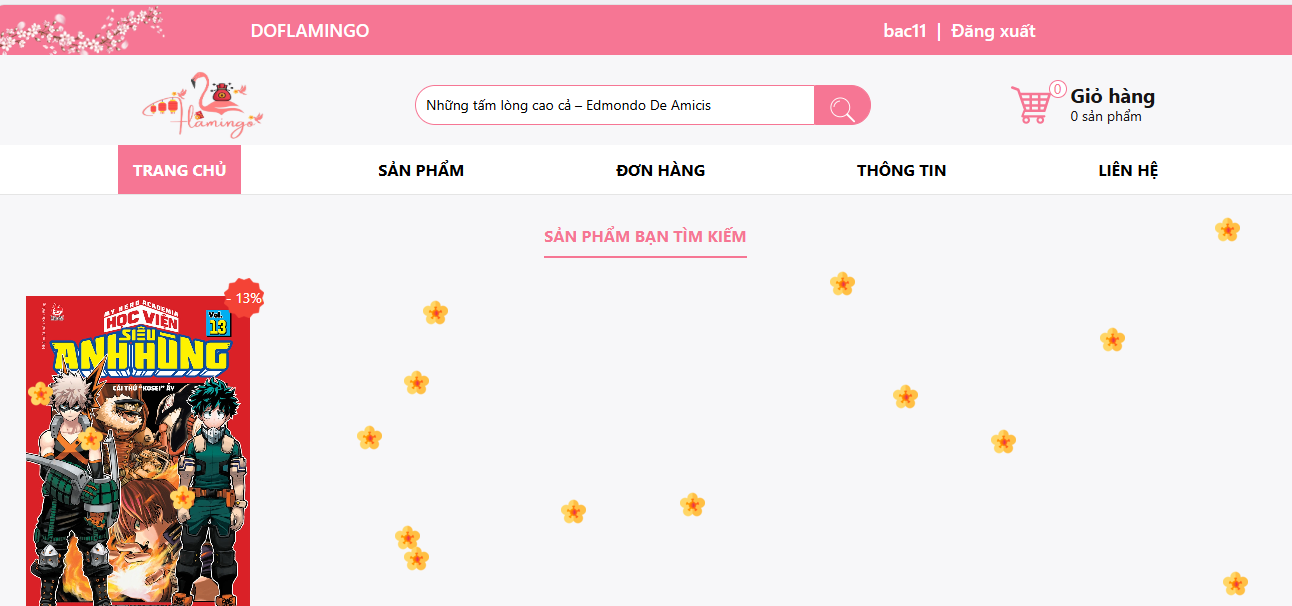The height and width of the screenshot is (606, 1292).
Task: Go to the SẢN PHẨM menu
Action: 421,170
